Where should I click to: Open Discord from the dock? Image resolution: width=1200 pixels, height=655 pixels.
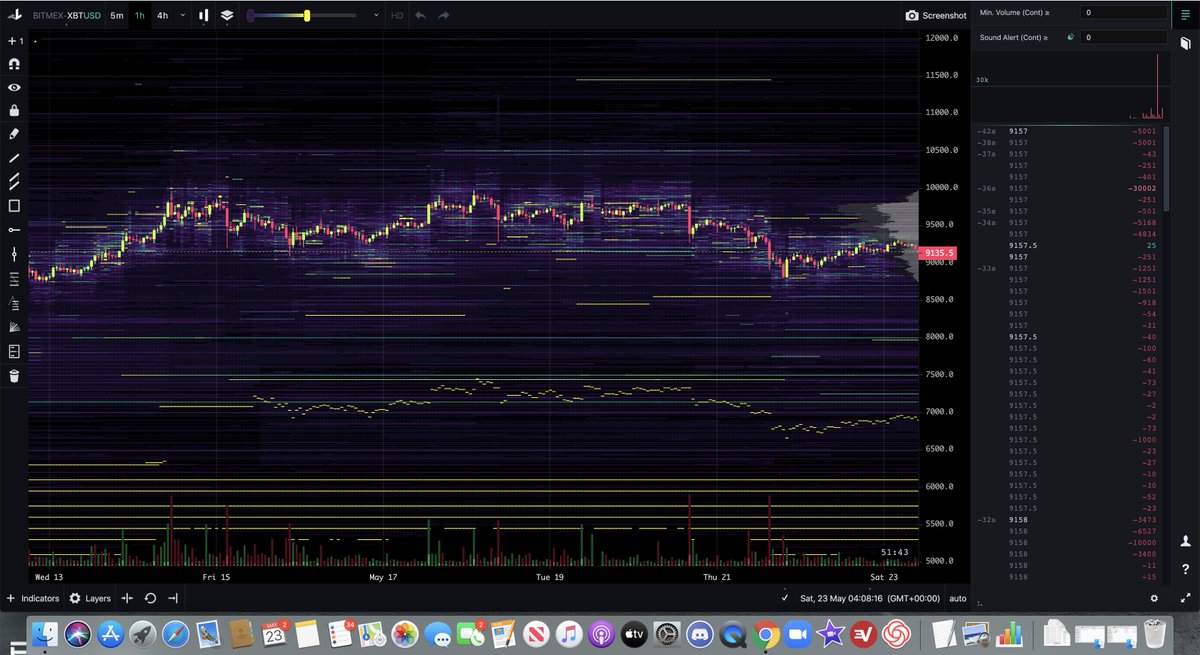click(x=698, y=634)
